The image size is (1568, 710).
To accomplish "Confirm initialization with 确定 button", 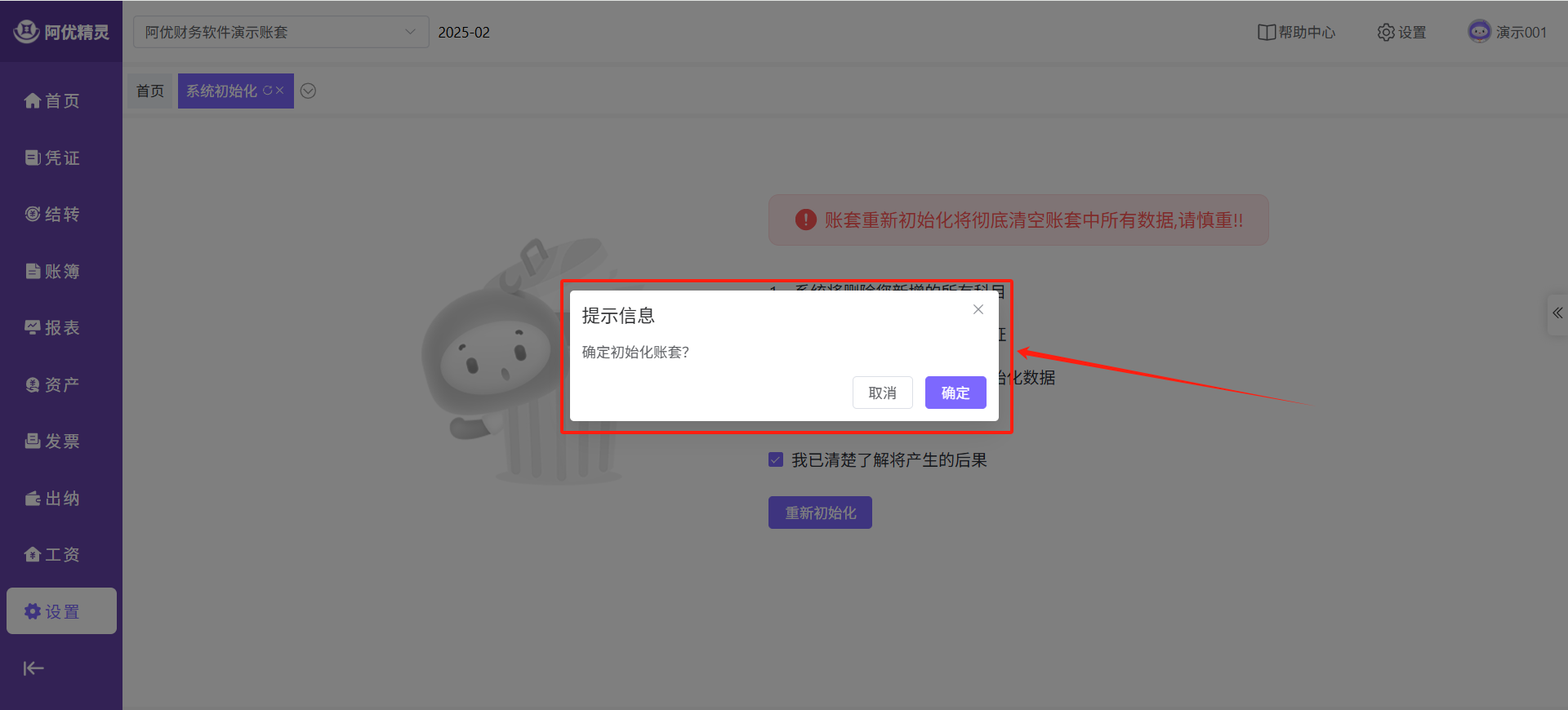I will [x=955, y=393].
